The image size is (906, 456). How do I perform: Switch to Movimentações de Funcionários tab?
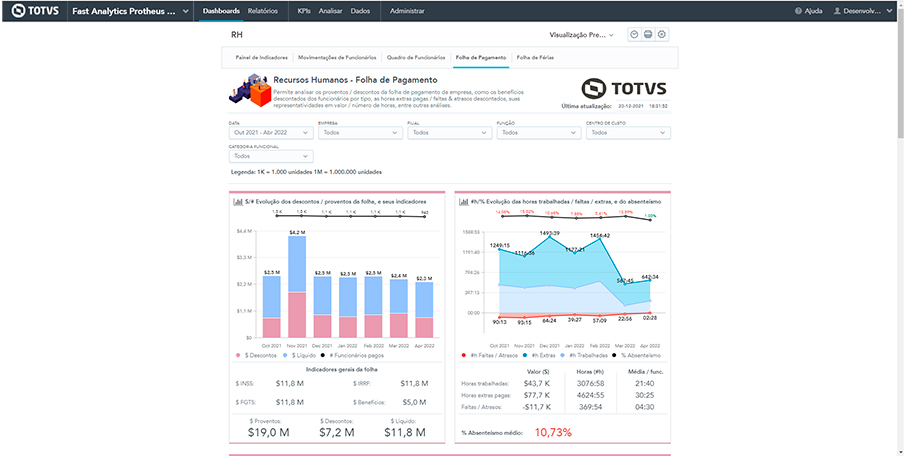point(337,58)
